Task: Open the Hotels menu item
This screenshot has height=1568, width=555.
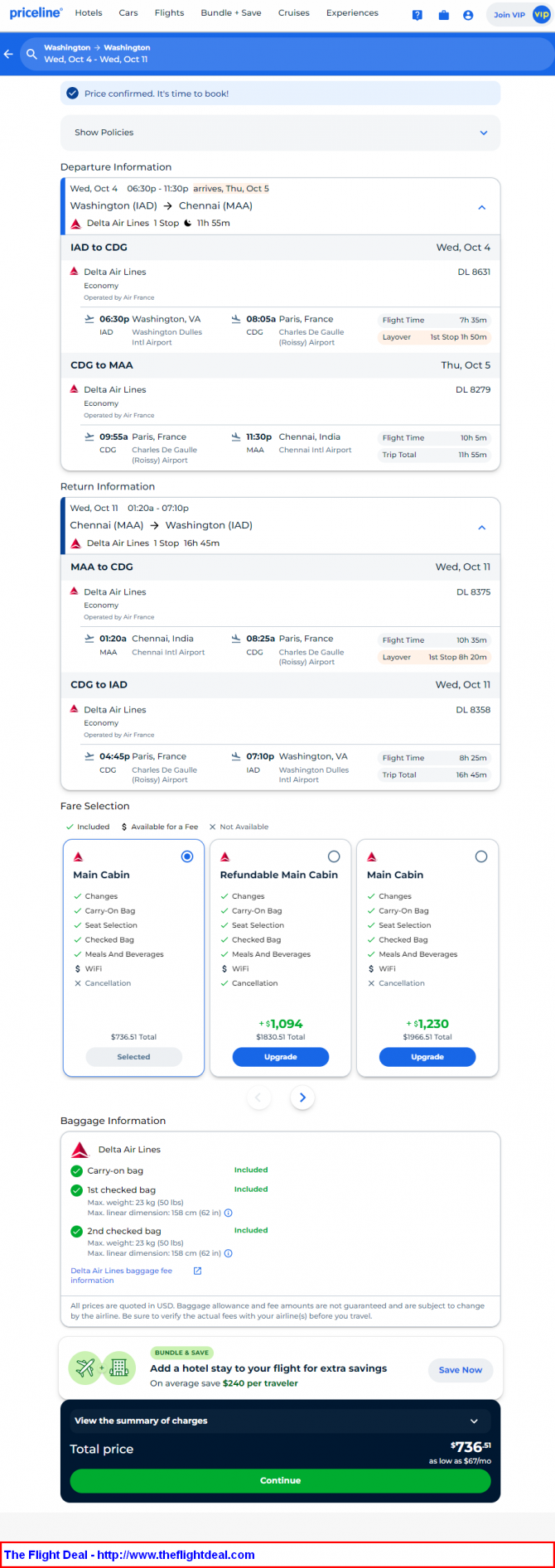Action: click(89, 13)
